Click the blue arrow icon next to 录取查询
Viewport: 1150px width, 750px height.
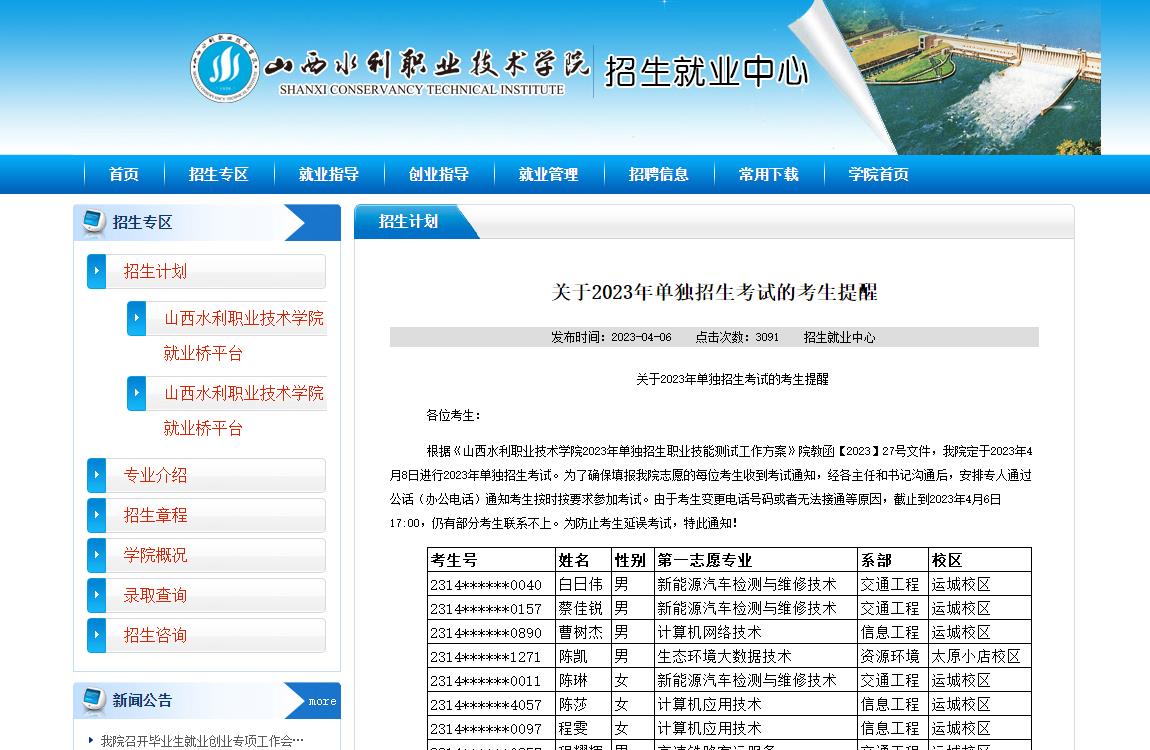96,595
